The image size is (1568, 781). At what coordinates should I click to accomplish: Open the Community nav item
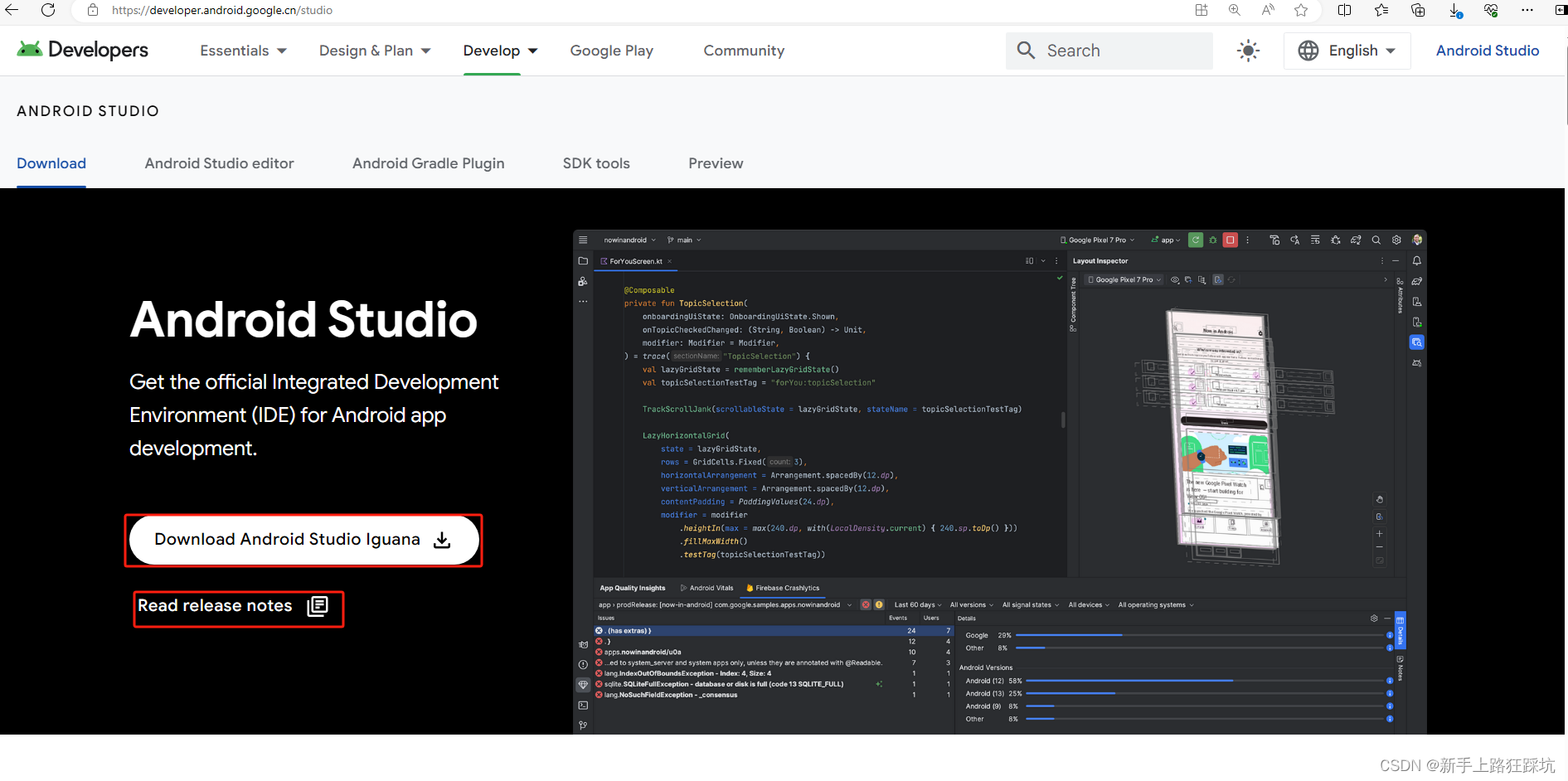point(744,51)
